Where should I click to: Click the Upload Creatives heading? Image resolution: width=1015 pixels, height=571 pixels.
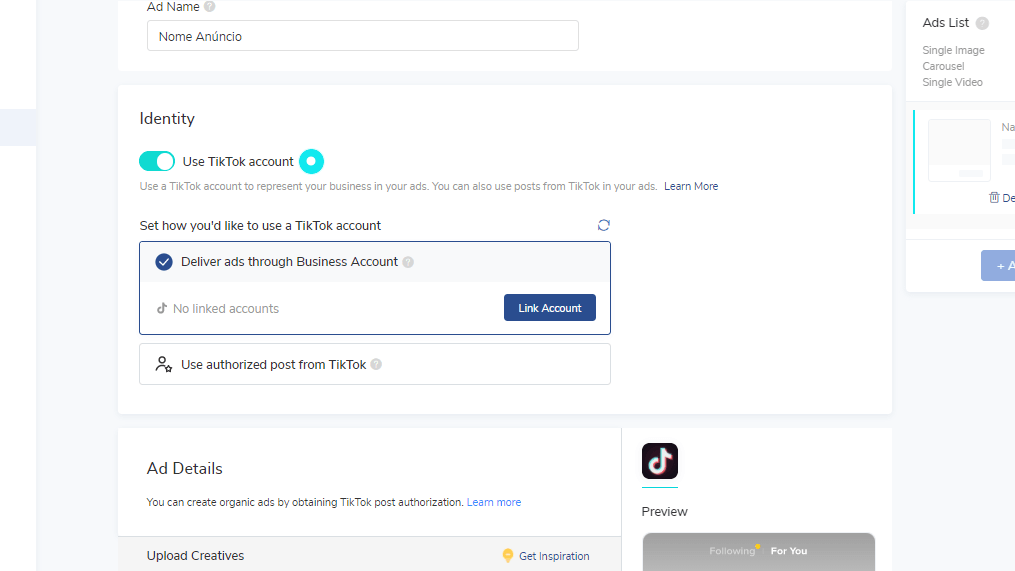195,555
